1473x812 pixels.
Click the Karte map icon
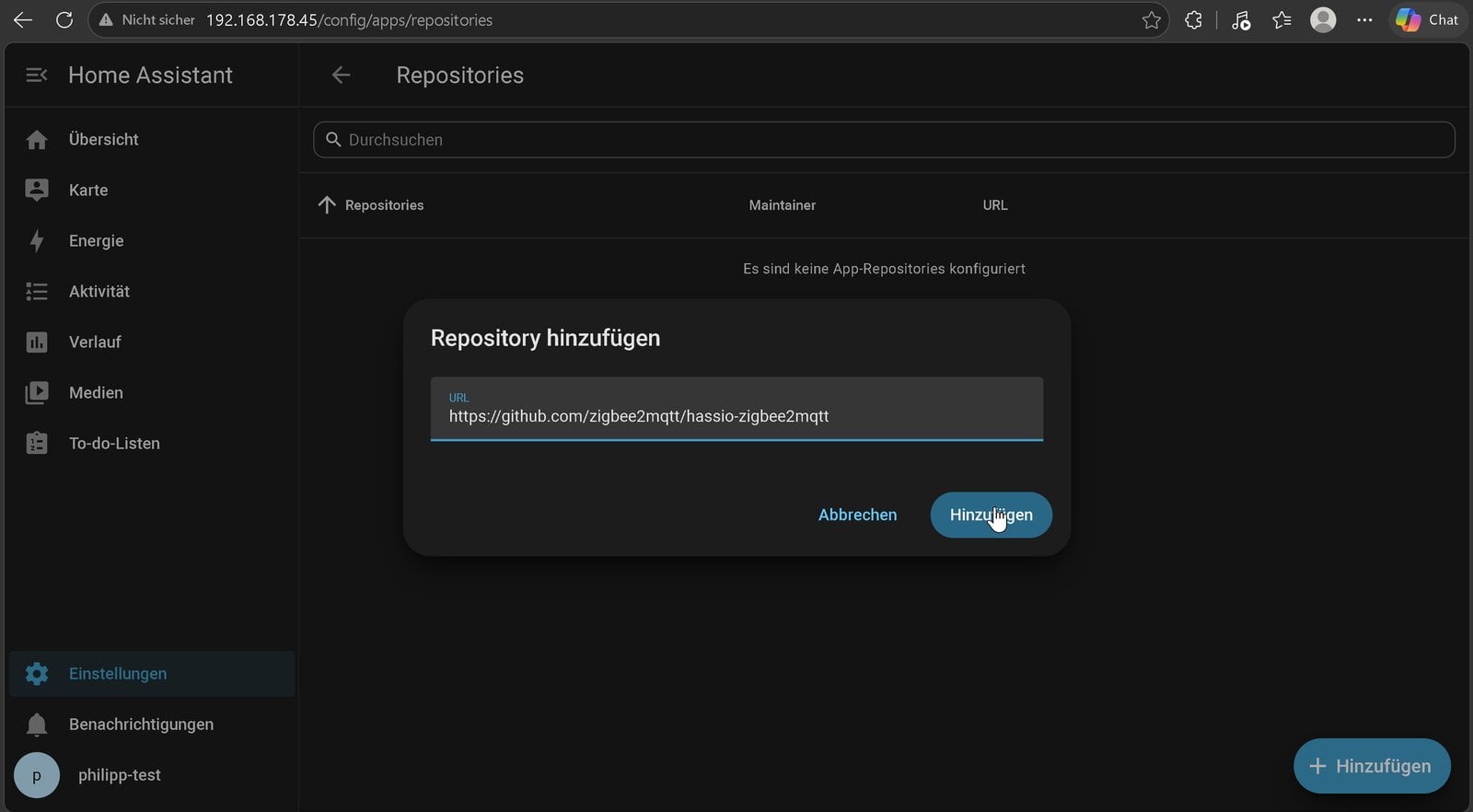click(x=37, y=190)
